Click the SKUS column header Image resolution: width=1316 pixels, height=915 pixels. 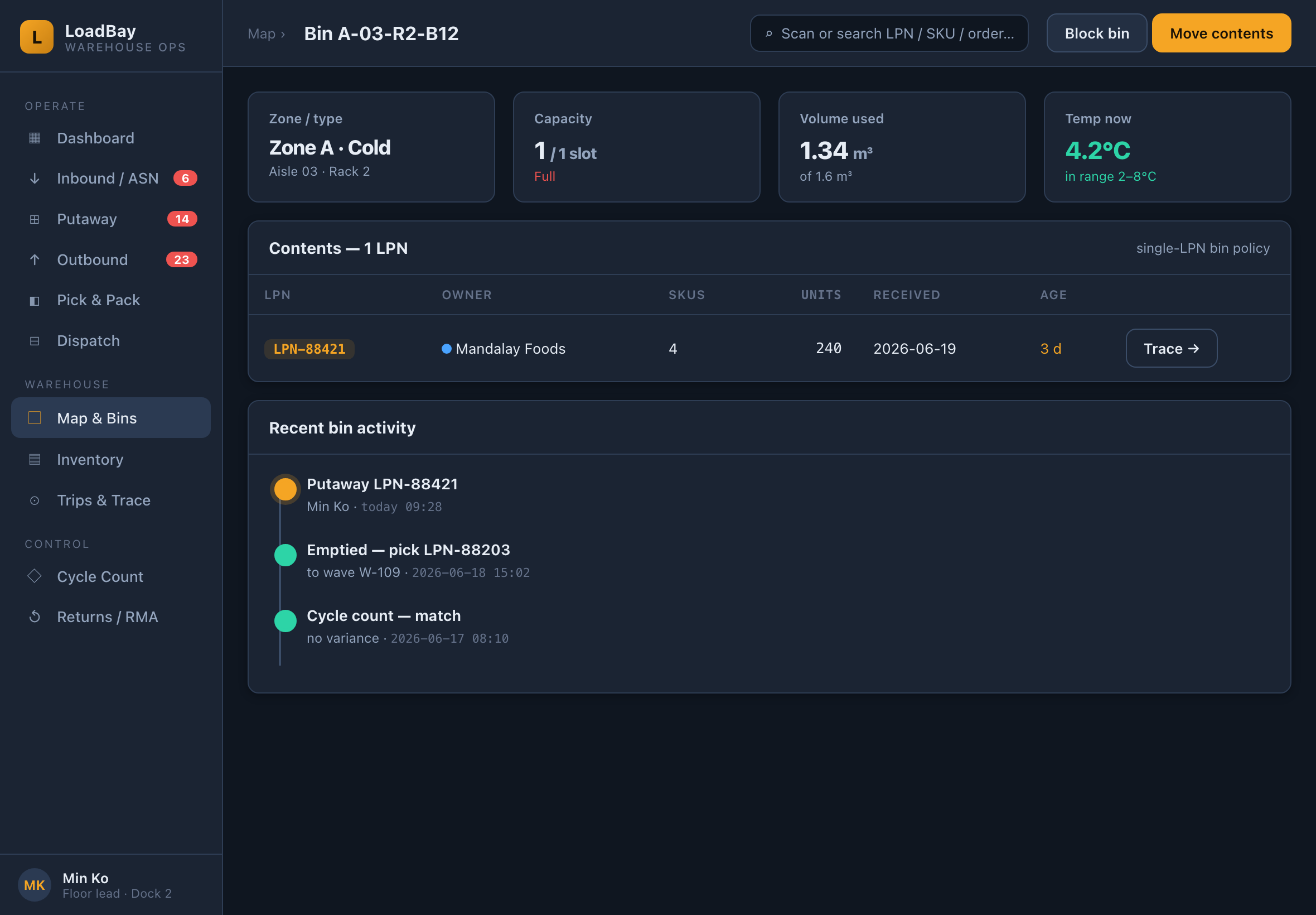point(686,295)
